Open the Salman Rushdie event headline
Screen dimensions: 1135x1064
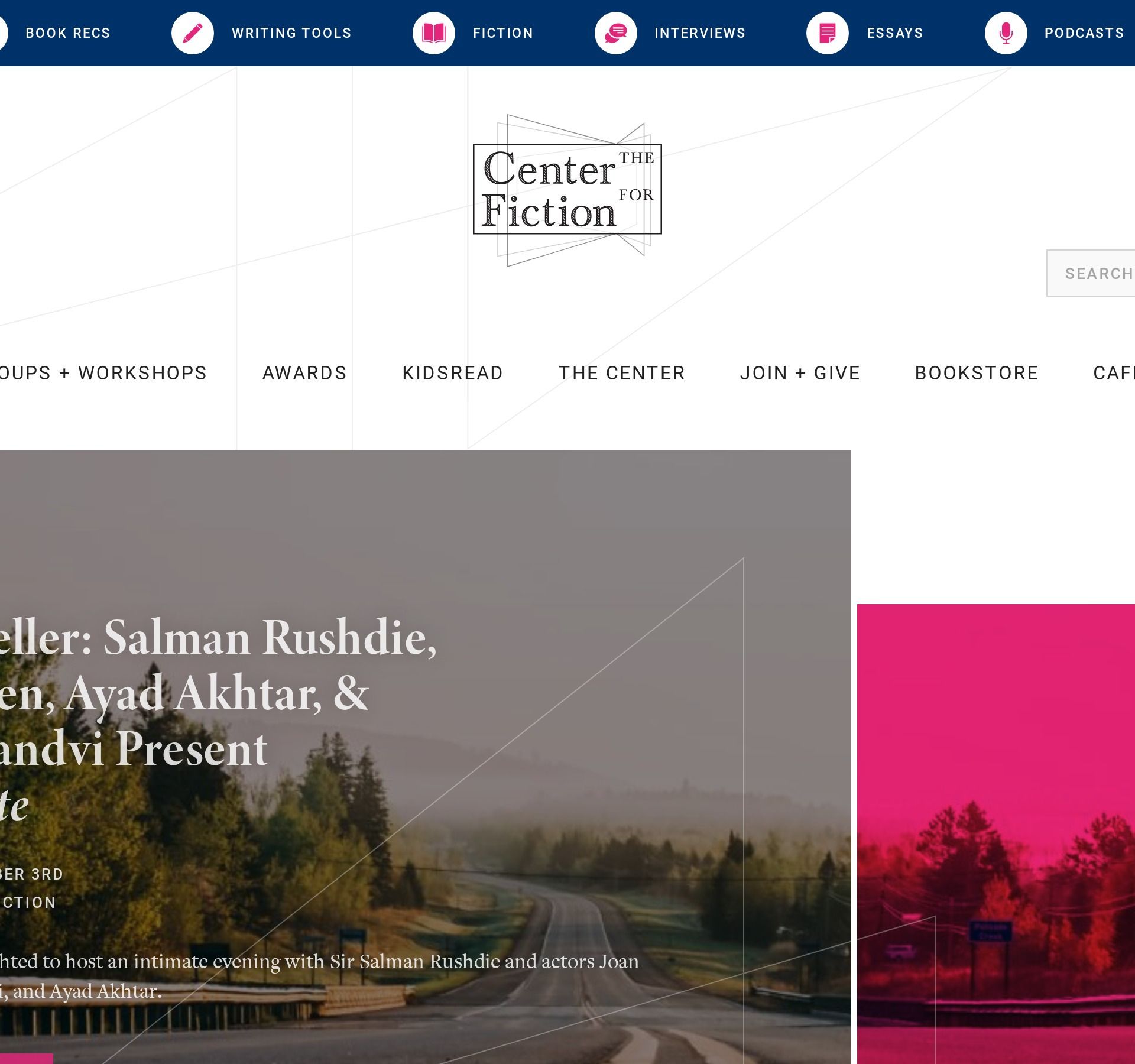[x=218, y=721]
